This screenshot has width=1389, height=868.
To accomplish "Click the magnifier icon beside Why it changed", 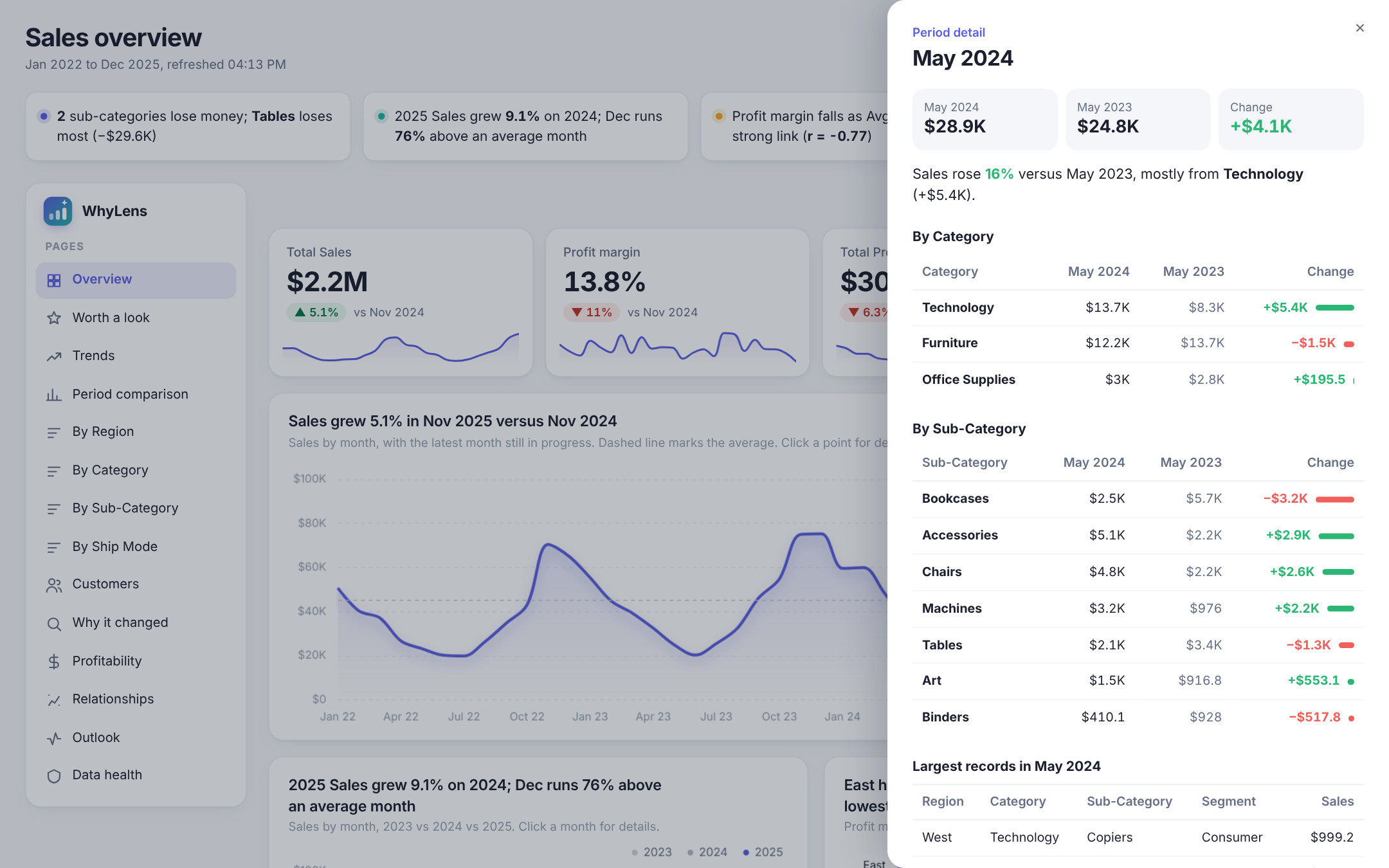I will [x=54, y=624].
